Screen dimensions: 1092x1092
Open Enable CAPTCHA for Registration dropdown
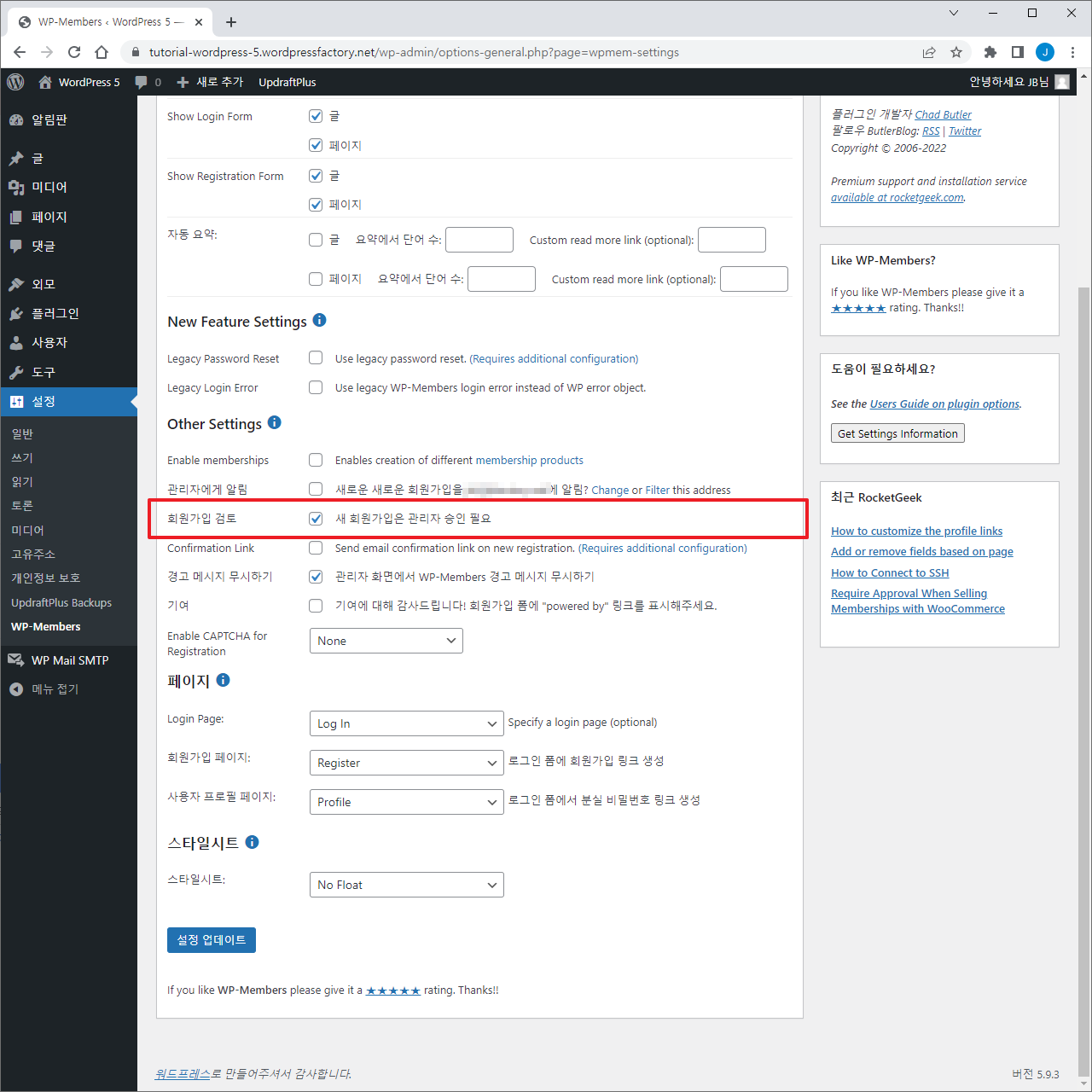point(386,641)
